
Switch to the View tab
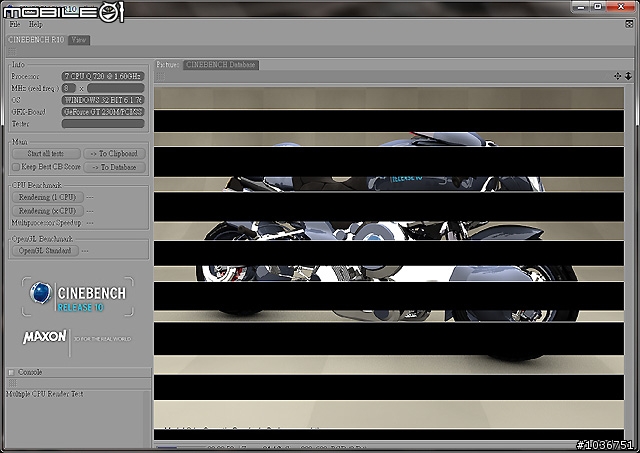click(x=79, y=40)
